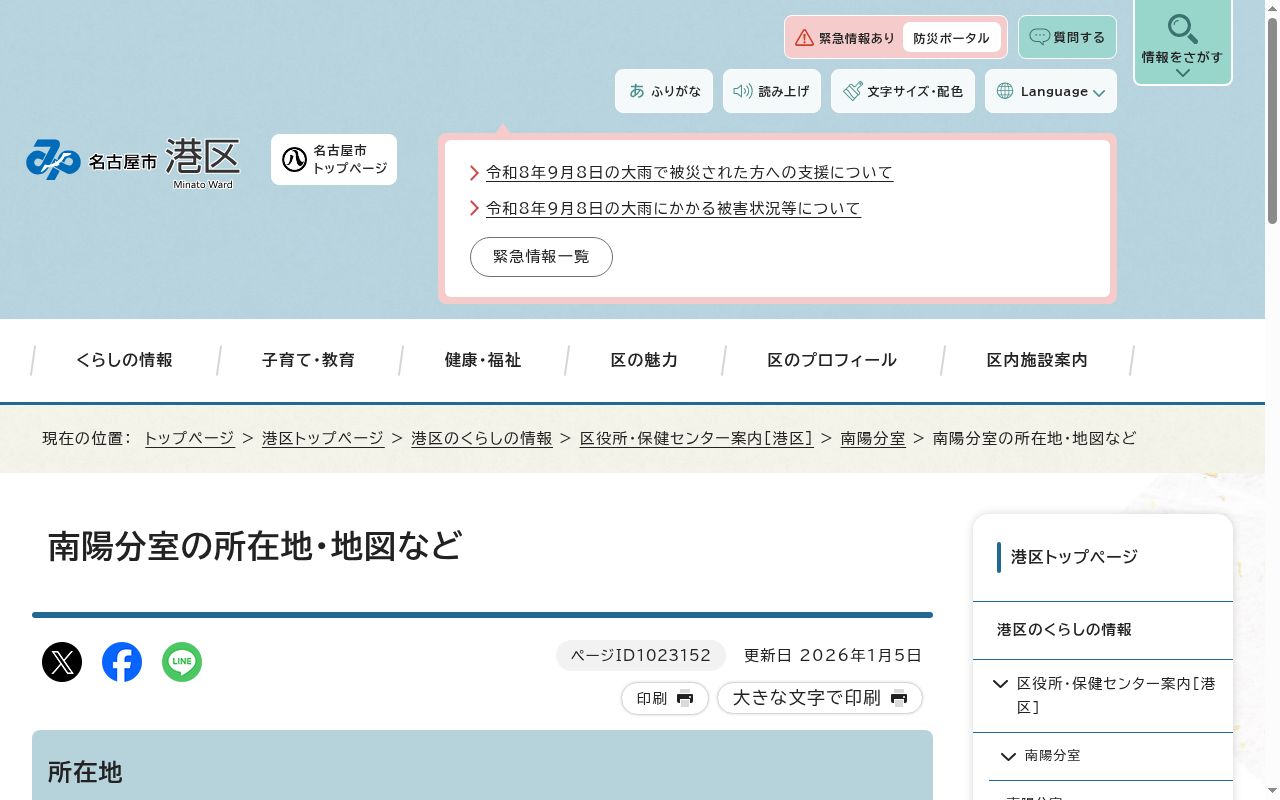The image size is (1280, 800).
Task: Click breadcrumb 港区のくらしの情報 link
Action: [482, 438]
